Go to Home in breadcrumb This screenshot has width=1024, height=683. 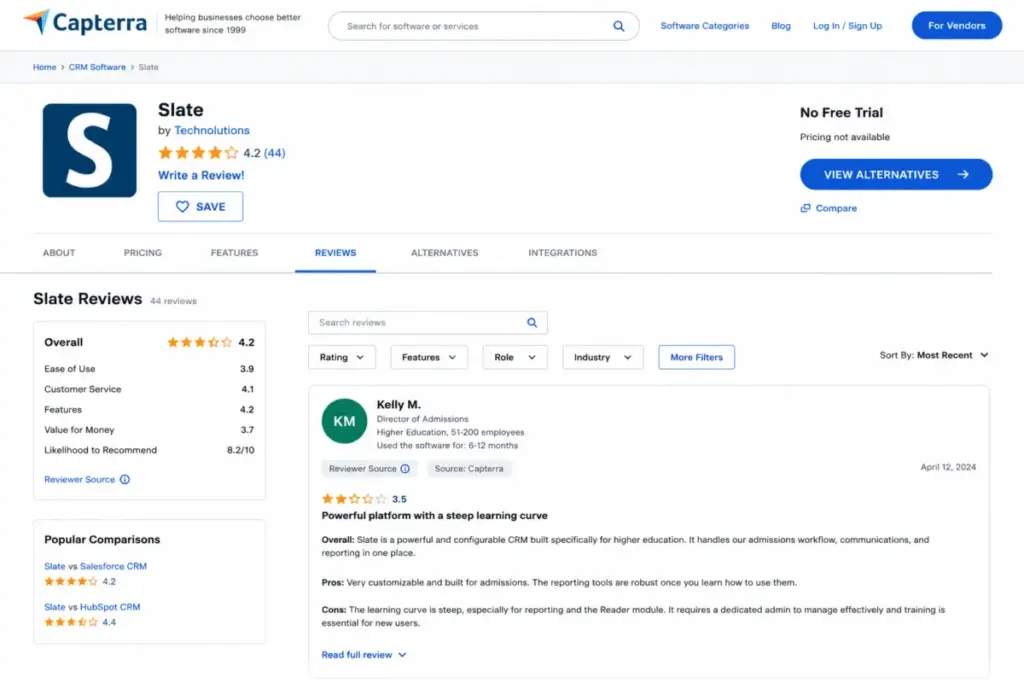click(x=44, y=67)
